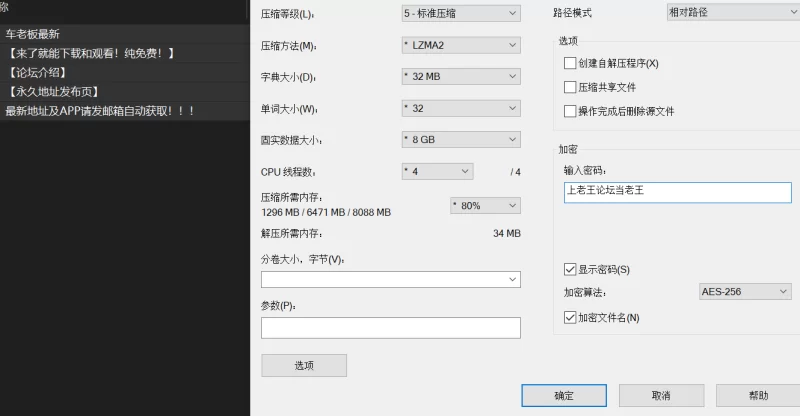Click the 参数 text input field
Image resolution: width=800 pixels, height=416 pixels.
tap(391, 328)
